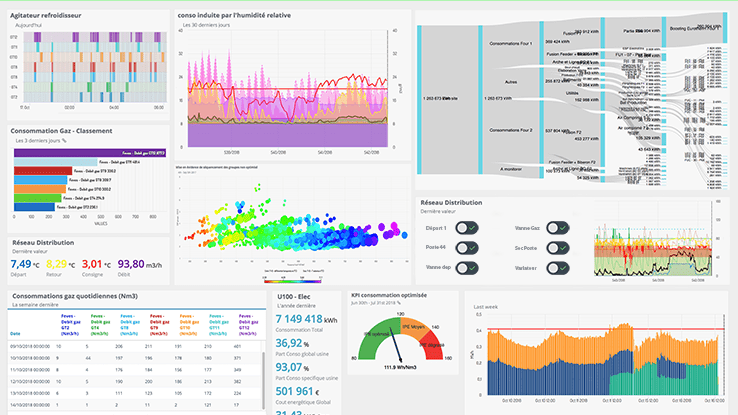Select the 09/10/2018 row in gas table

[134, 346]
